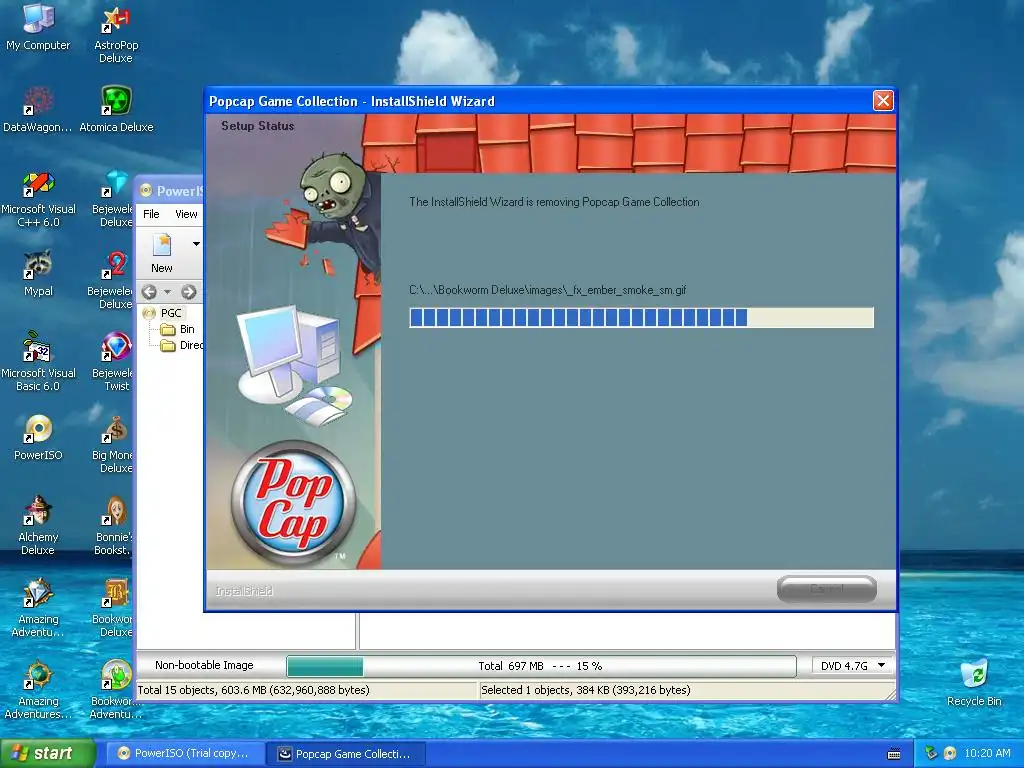Click the 10:20 AM taskbar clock
Image resolution: width=1024 pixels, height=768 pixels.
(x=987, y=753)
